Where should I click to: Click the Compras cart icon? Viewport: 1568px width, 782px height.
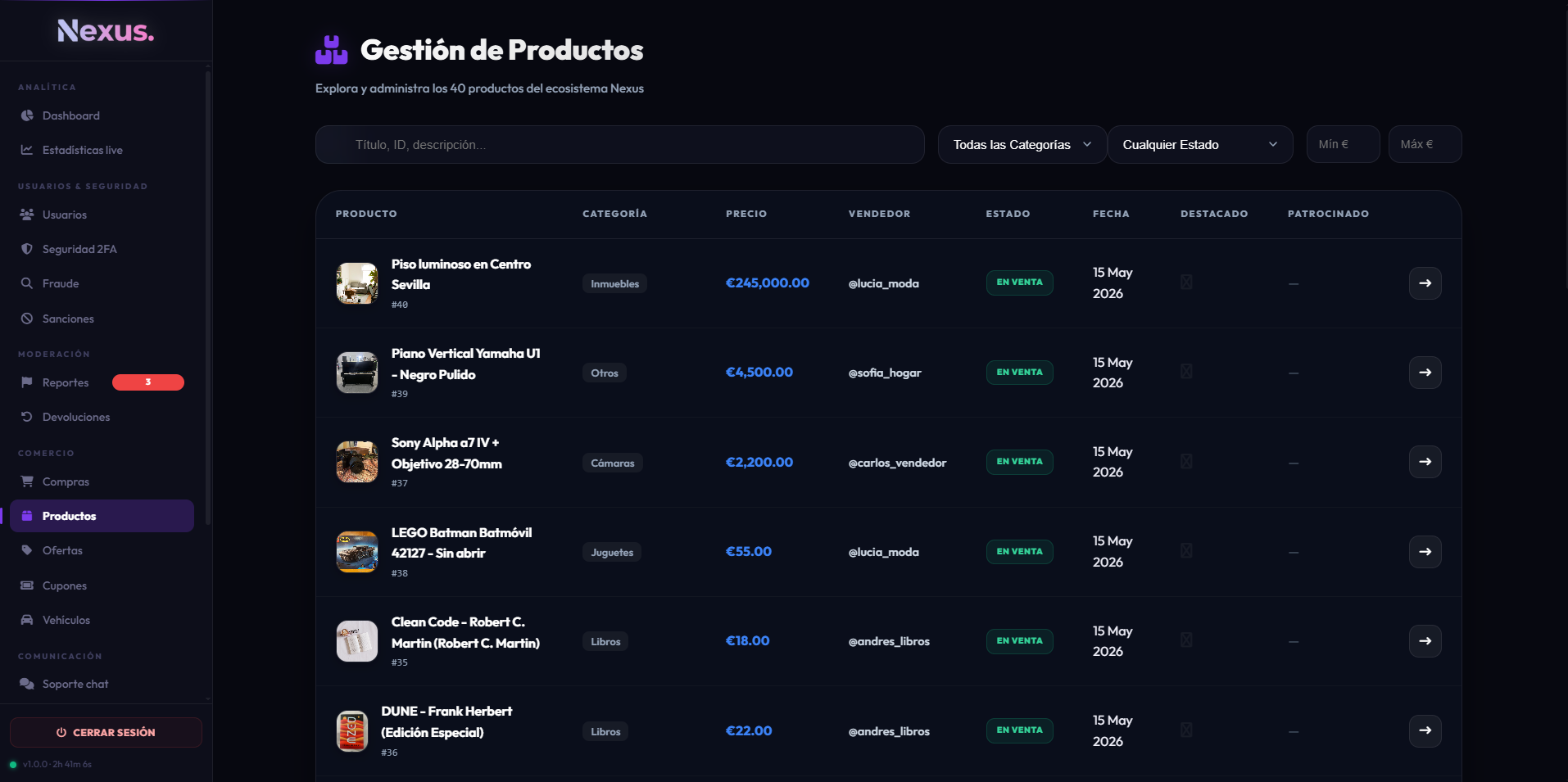point(27,481)
